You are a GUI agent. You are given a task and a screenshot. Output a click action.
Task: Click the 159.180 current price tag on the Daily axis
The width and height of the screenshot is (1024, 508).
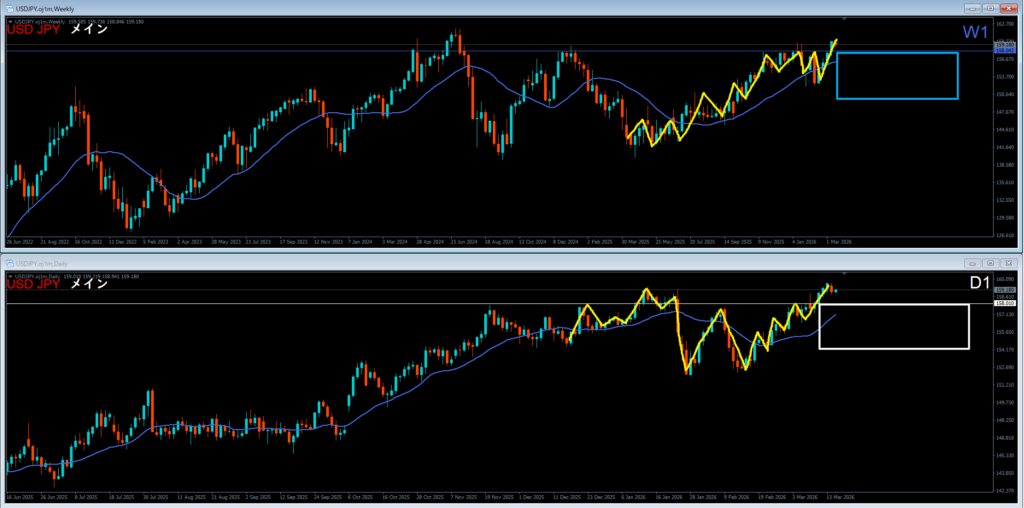1004,289
